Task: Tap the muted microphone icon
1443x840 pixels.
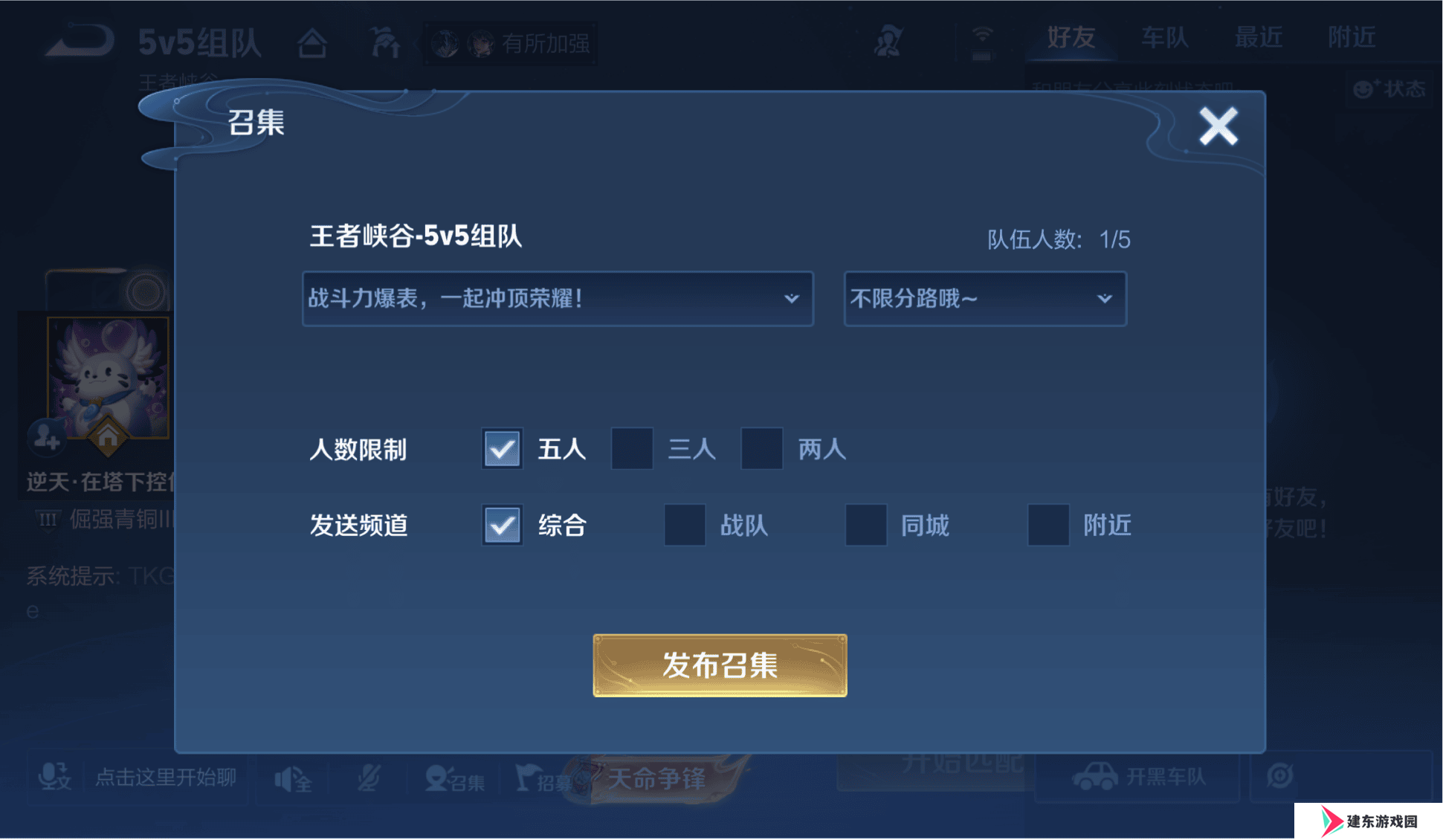Action: (x=369, y=778)
